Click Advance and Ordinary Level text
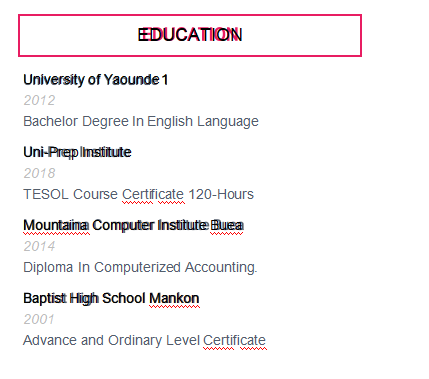Screen dimensions: 429x379 (112, 341)
